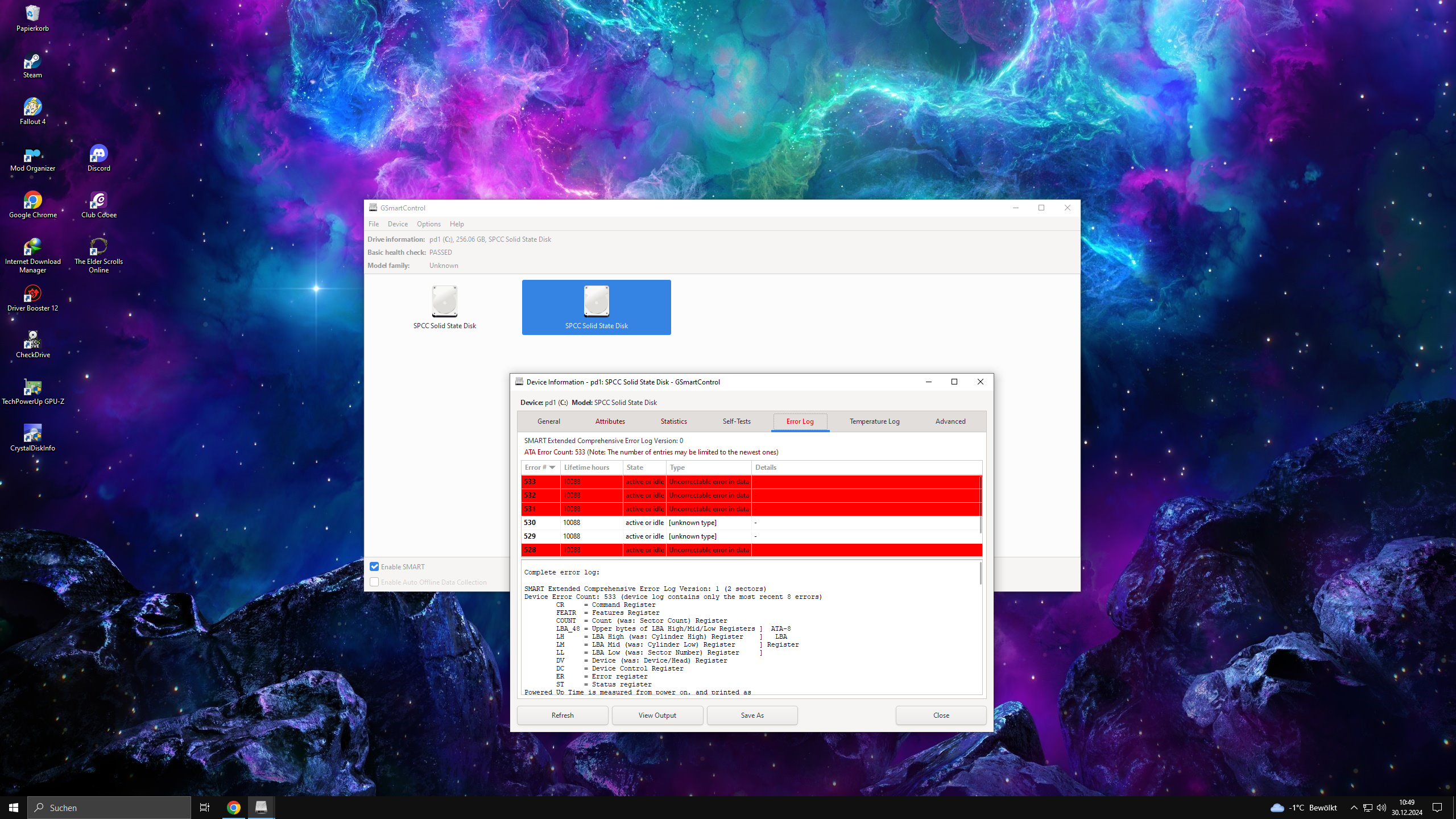Click the Chrome icon in the taskbar
This screenshot has height=819, width=1456.
[233, 808]
